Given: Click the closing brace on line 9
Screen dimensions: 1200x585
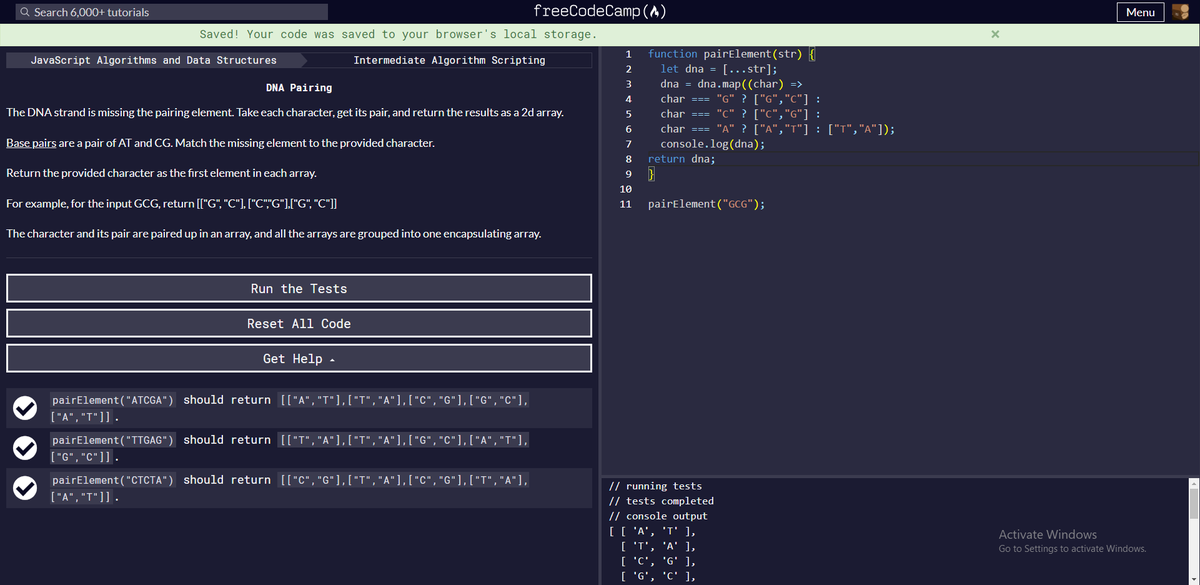Looking at the screenshot, I should [651, 174].
